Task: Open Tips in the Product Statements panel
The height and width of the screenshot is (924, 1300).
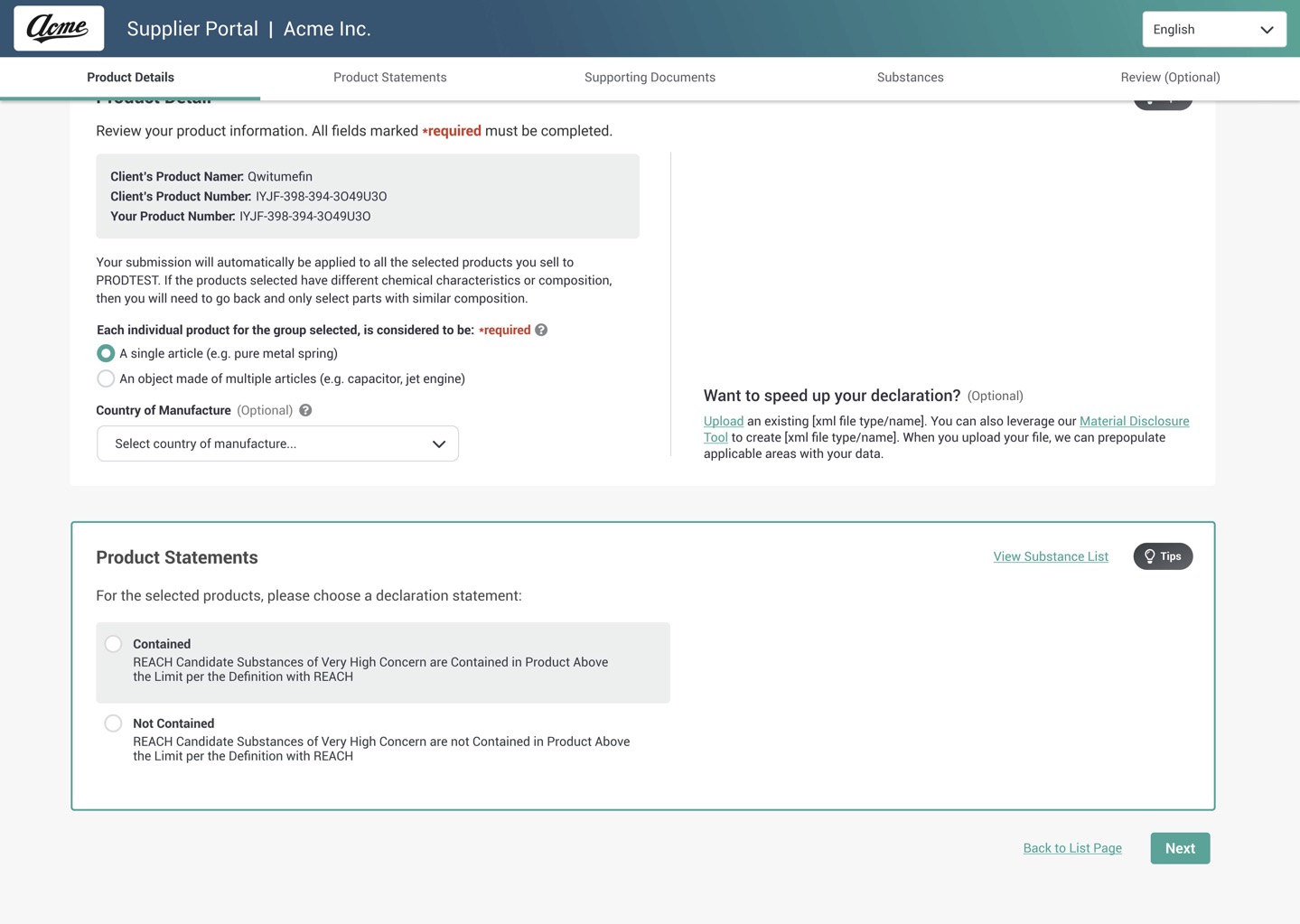Action: [1163, 556]
